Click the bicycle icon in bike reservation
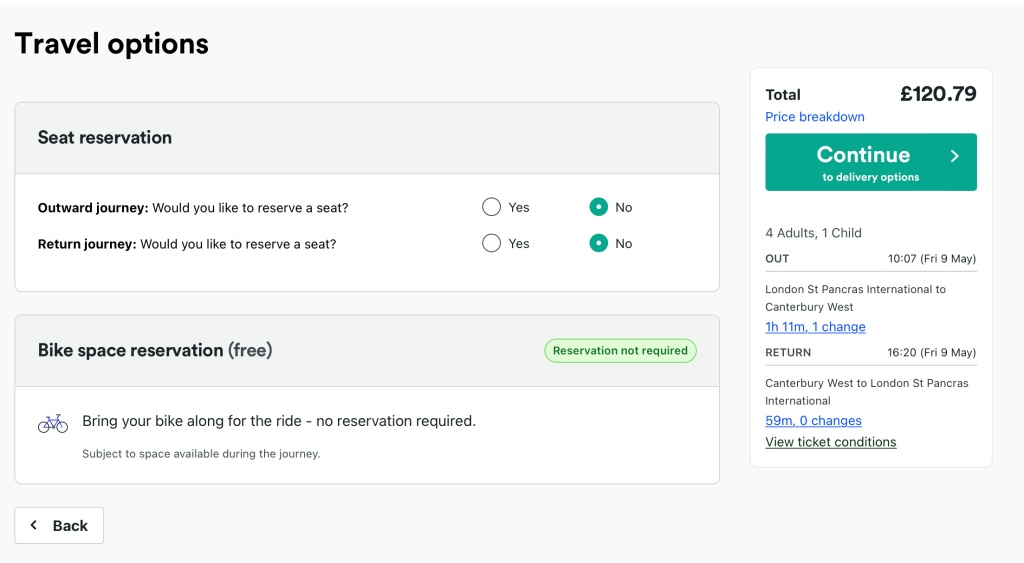The image size is (1024, 563). pyautogui.click(x=53, y=424)
